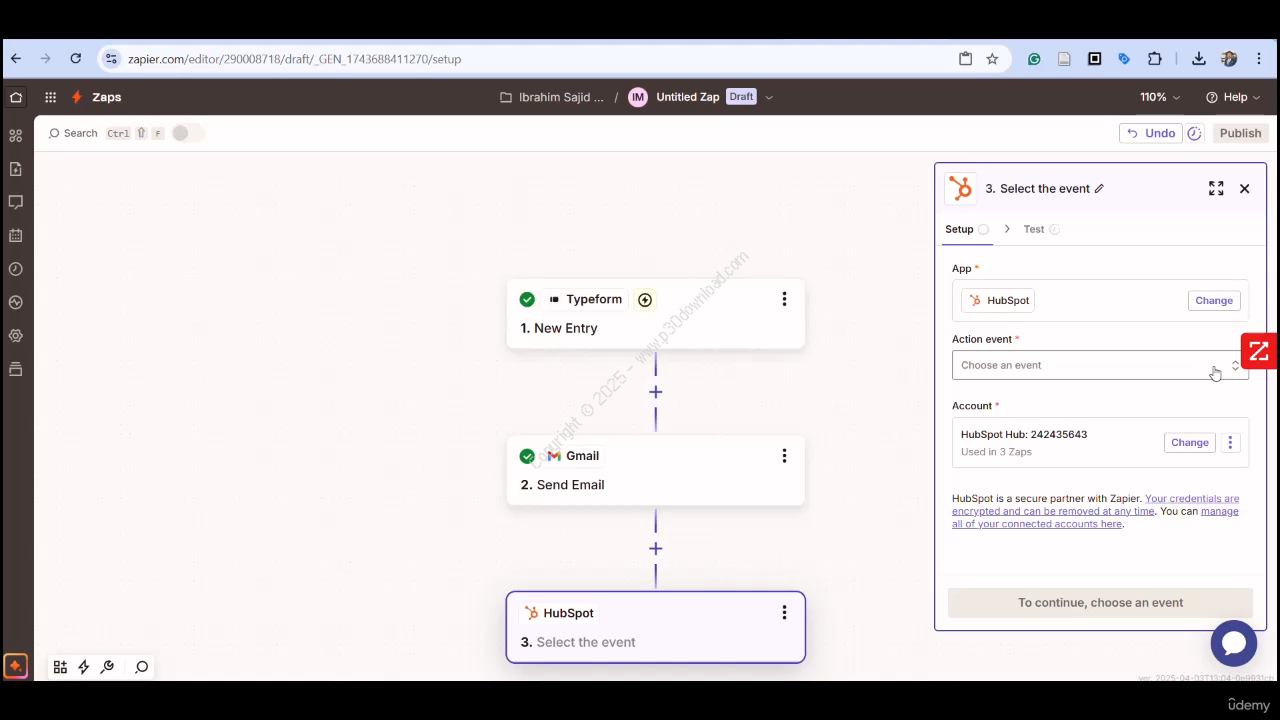Click the magnifier icon in bottom toolbar
Screen dimensions: 1280x720
[142, 667]
